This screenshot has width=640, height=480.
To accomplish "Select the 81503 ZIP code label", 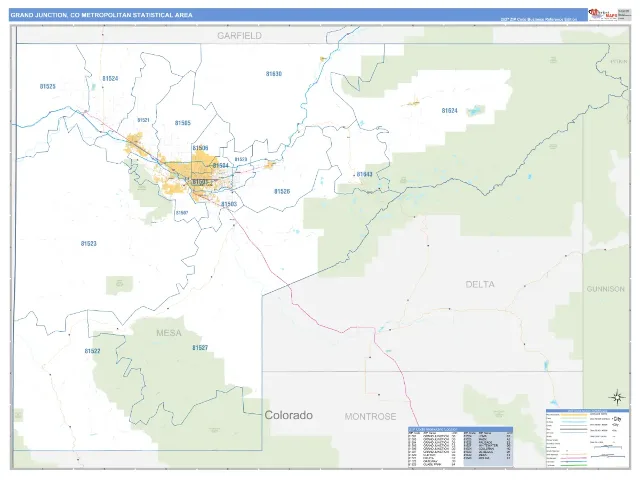I will 229,204.
